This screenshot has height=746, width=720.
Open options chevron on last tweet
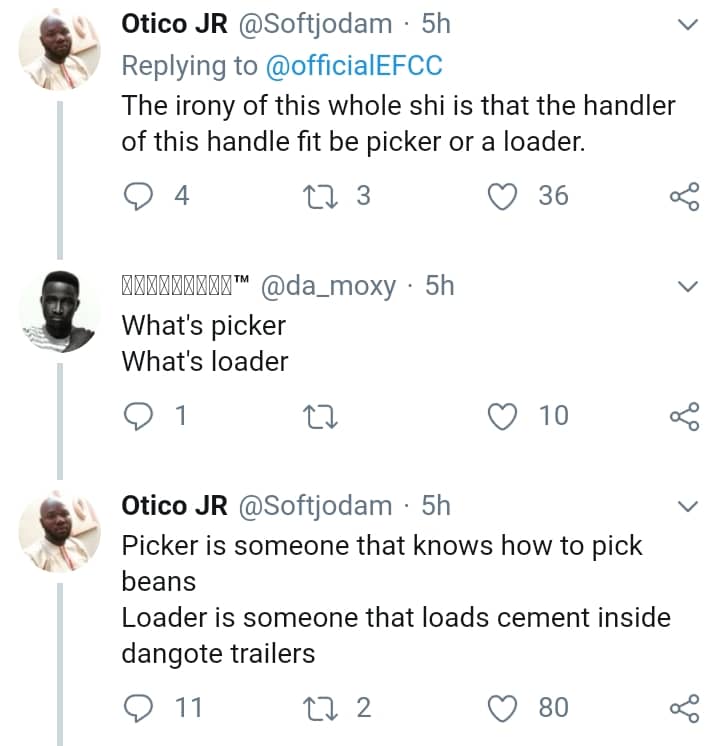tap(687, 507)
